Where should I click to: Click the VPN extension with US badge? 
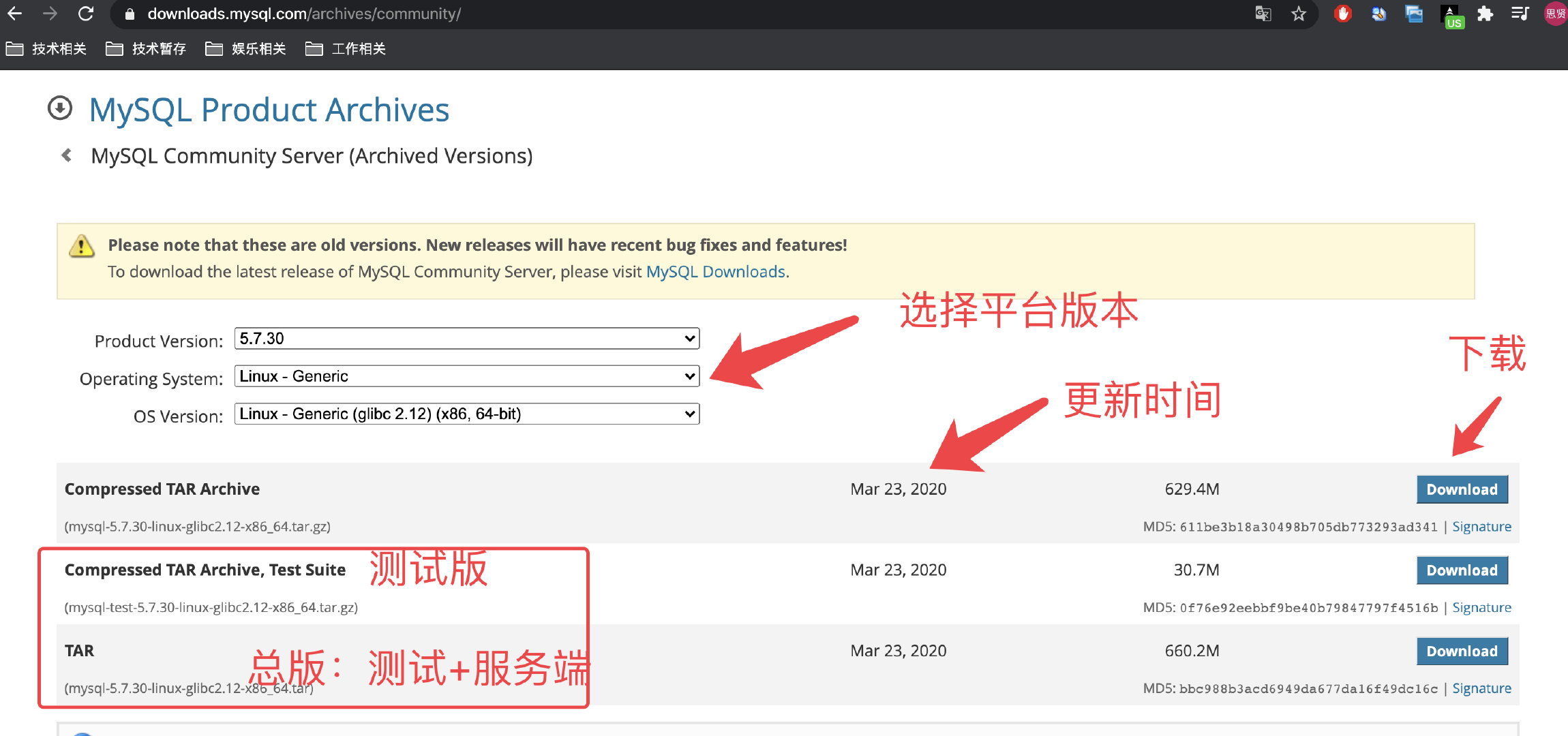point(1451,15)
